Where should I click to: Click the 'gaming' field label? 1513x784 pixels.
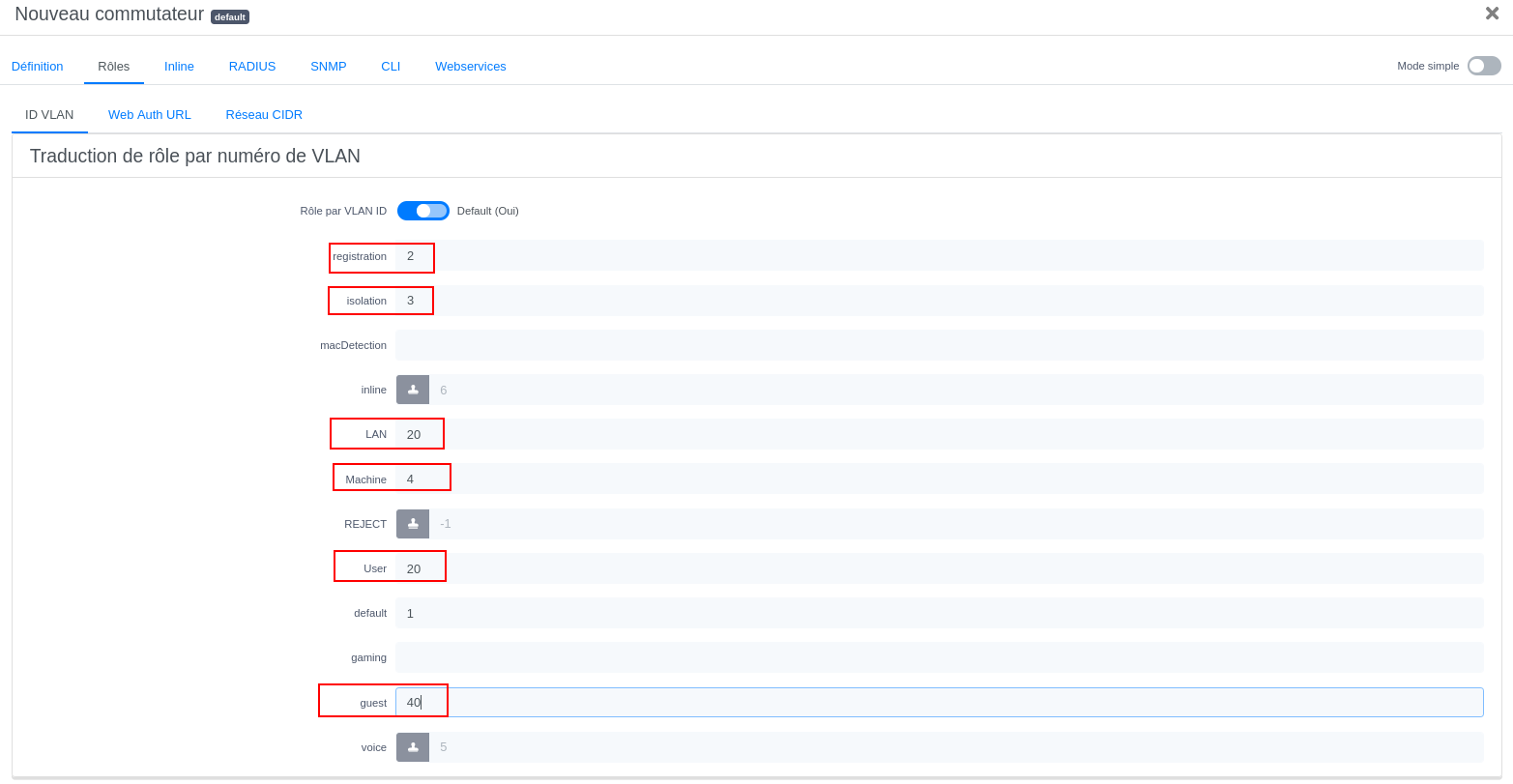(368, 657)
